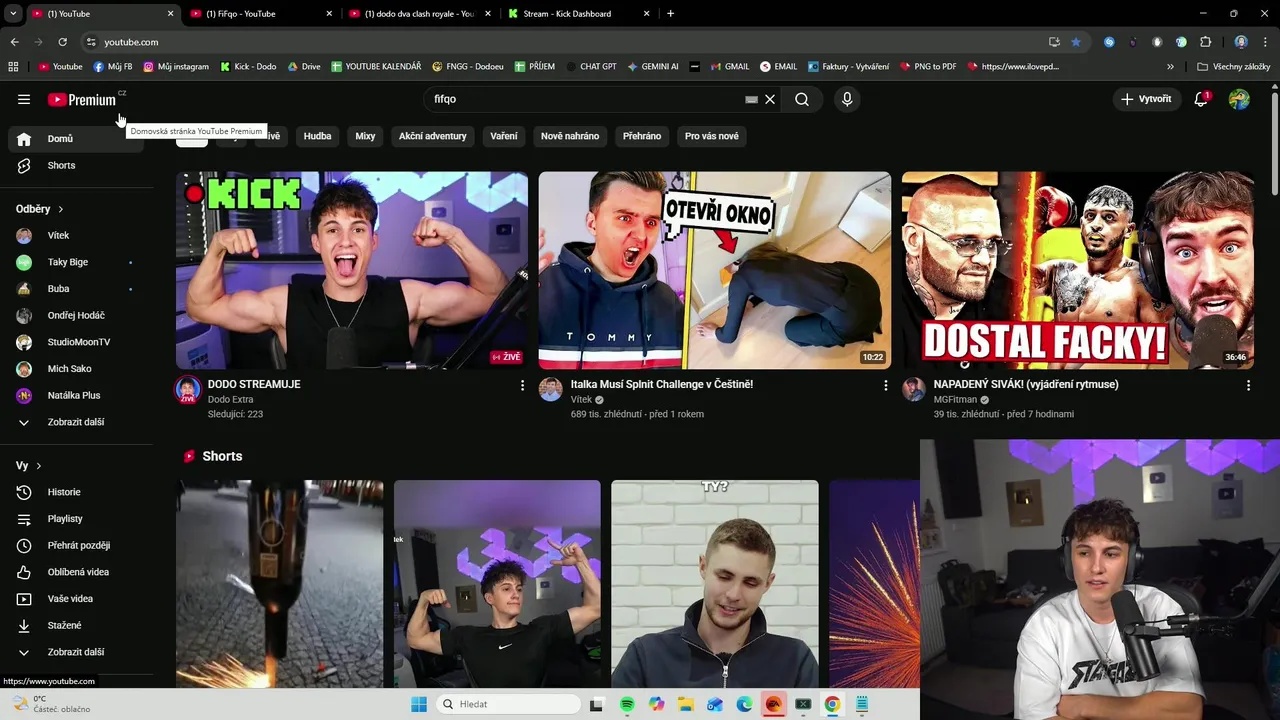This screenshot has height=720, width=1280.
Task: Reload the page in Chrome
Action: point(62,42)
